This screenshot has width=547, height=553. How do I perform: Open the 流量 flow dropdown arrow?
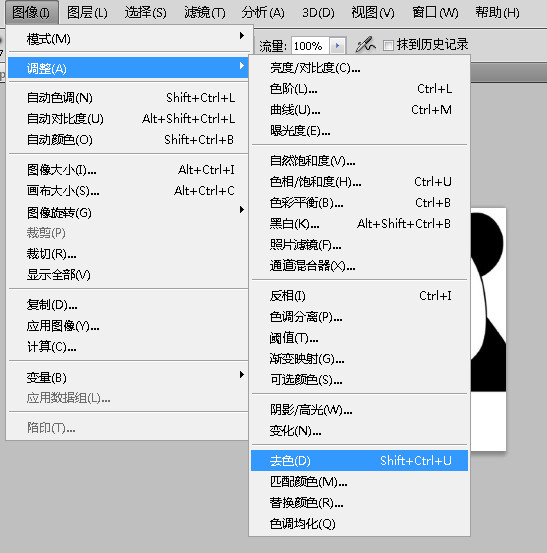pos(338,45)
